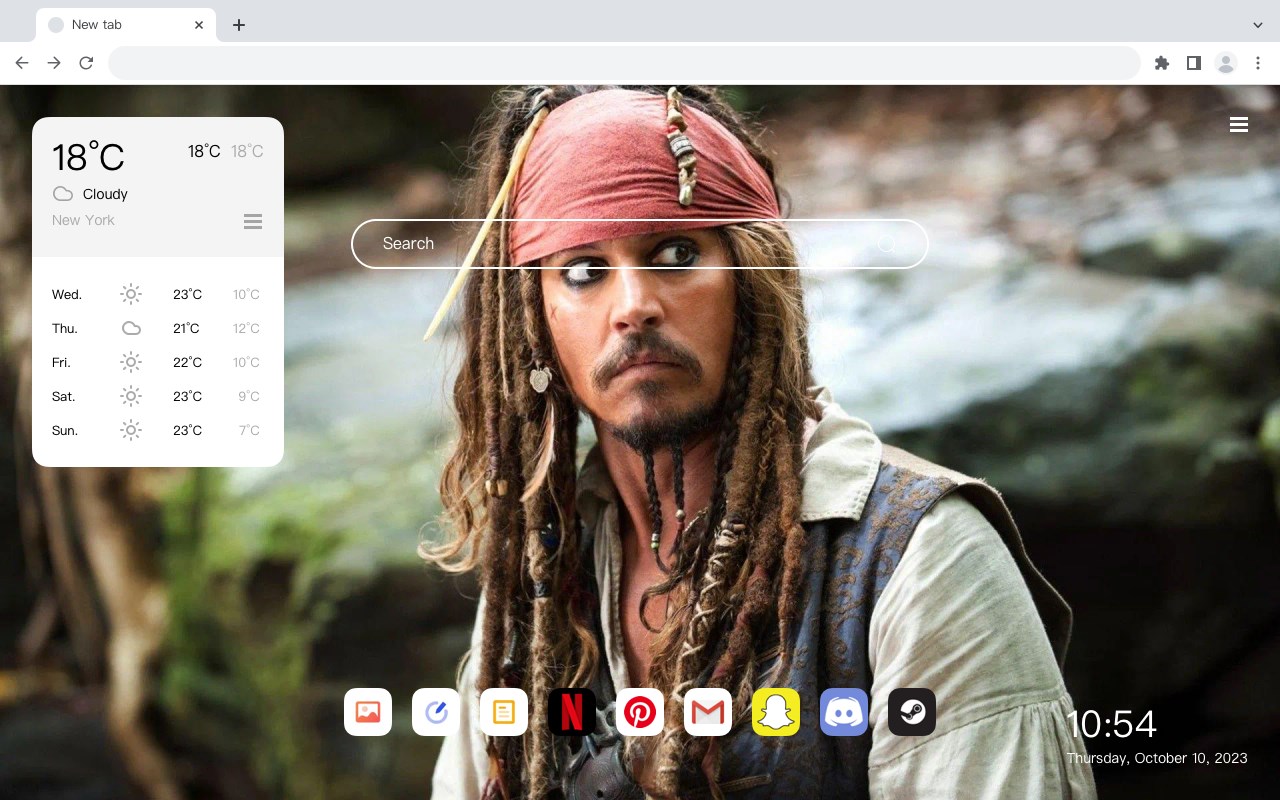Open the page hamburger menu at top right
This screenshot has width=1280, height=800.
click(1239, 124)
